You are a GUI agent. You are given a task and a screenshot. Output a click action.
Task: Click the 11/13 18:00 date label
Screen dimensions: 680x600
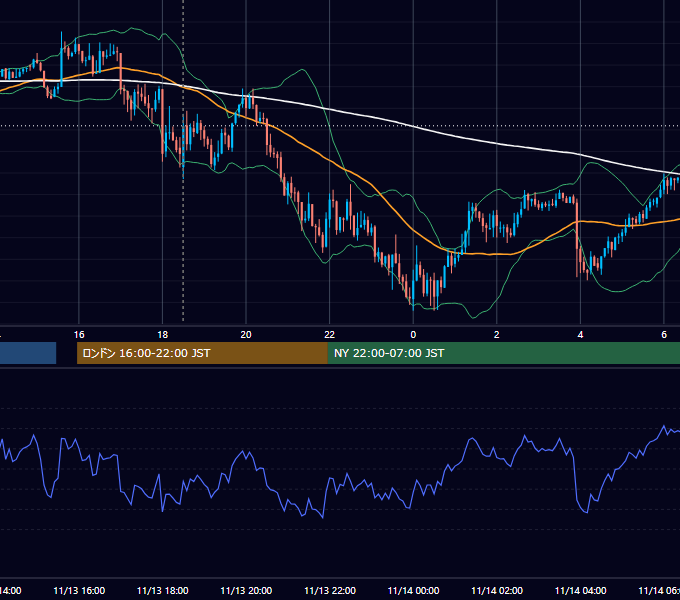click(163, 590)
